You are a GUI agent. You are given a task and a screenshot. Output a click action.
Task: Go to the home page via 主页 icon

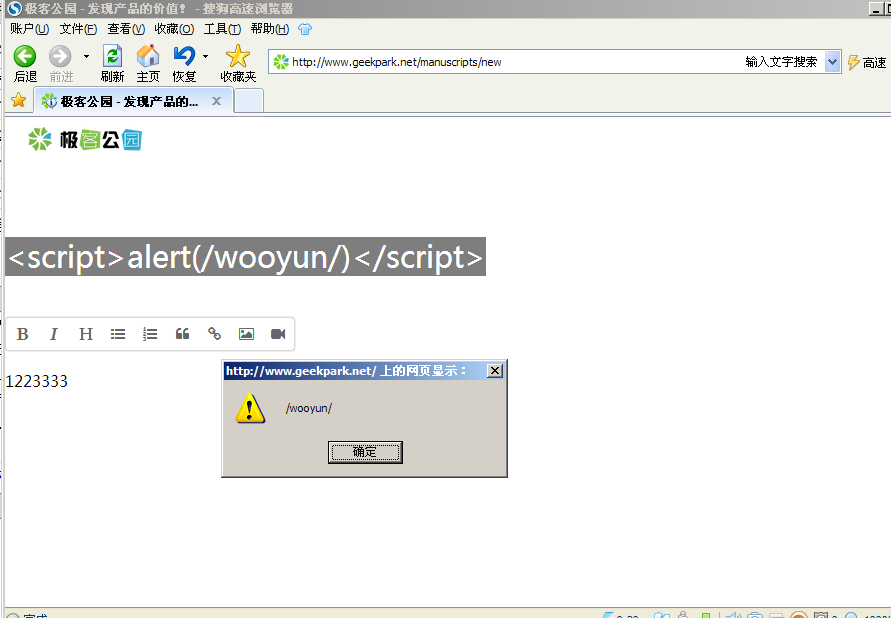point(148,56)
